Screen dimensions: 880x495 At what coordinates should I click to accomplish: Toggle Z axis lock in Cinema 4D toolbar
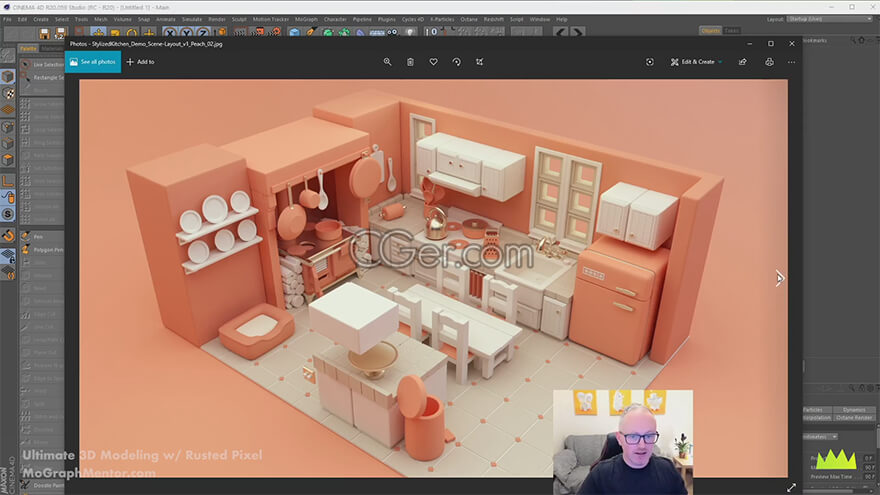tap(203, 33)
